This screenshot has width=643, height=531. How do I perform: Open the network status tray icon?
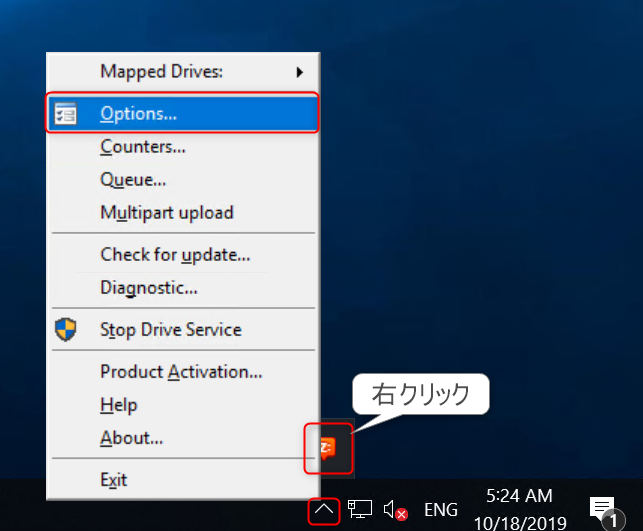coord(360,509)
